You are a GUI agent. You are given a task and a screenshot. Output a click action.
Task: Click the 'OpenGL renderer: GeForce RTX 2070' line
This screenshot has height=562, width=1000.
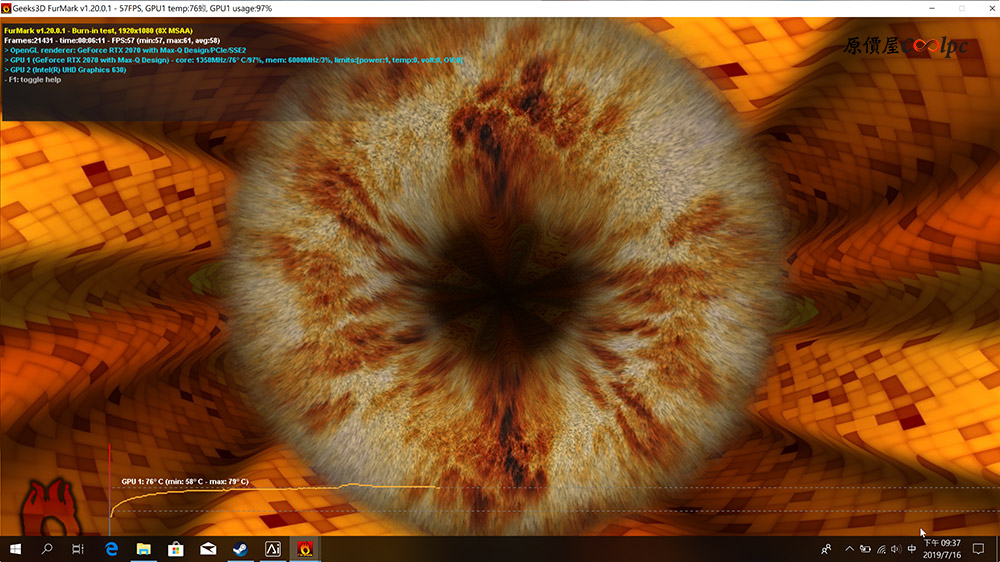tap(125, 50)
